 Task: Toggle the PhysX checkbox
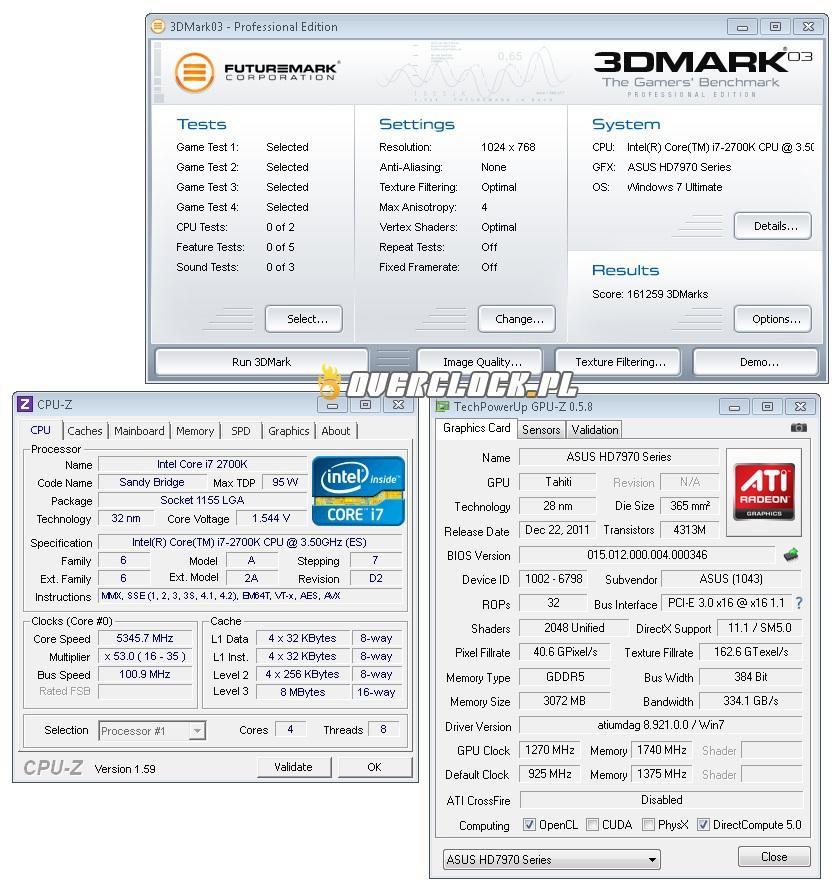[x=648, y=824]
